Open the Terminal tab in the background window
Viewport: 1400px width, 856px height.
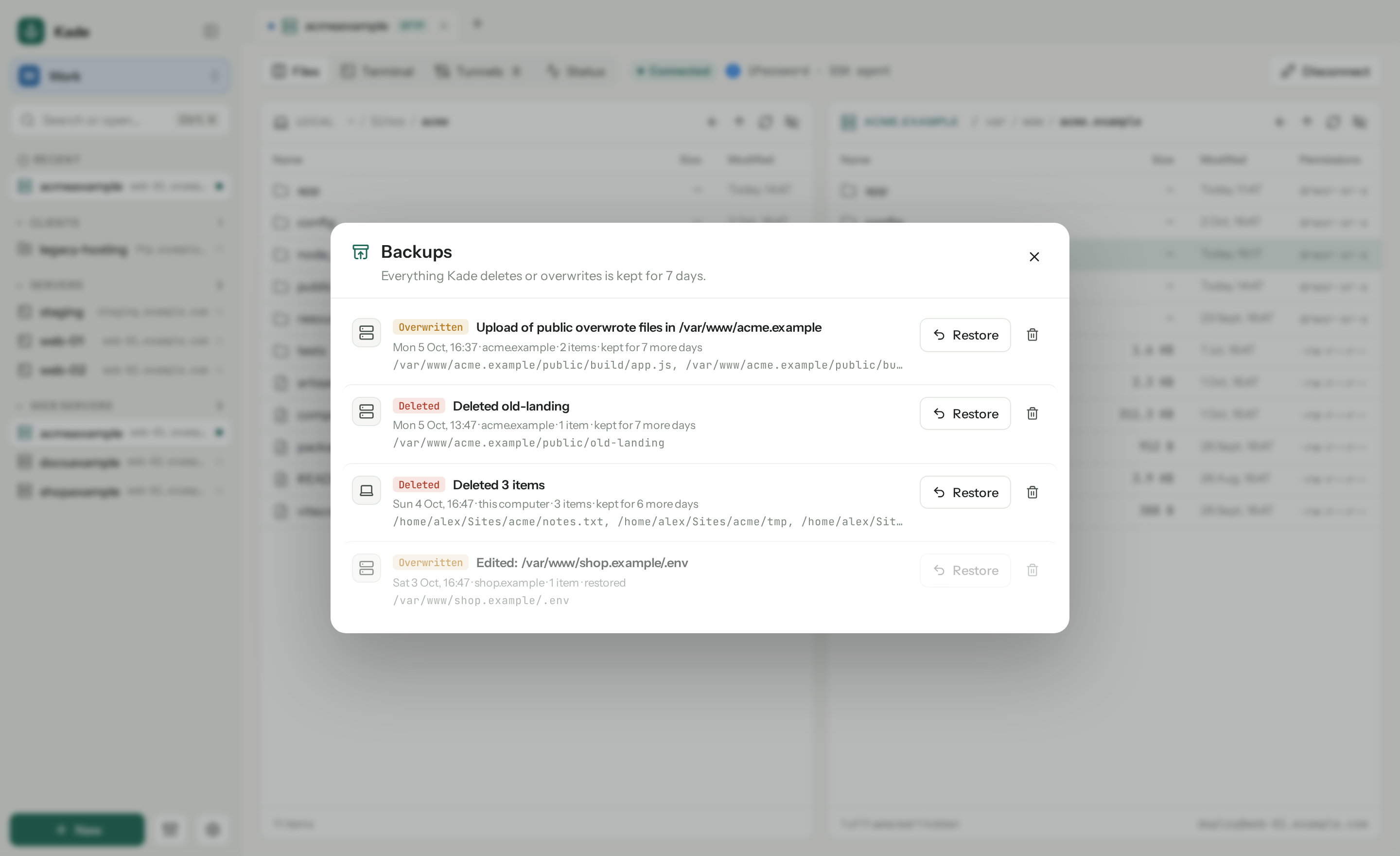tap(377, 71)
